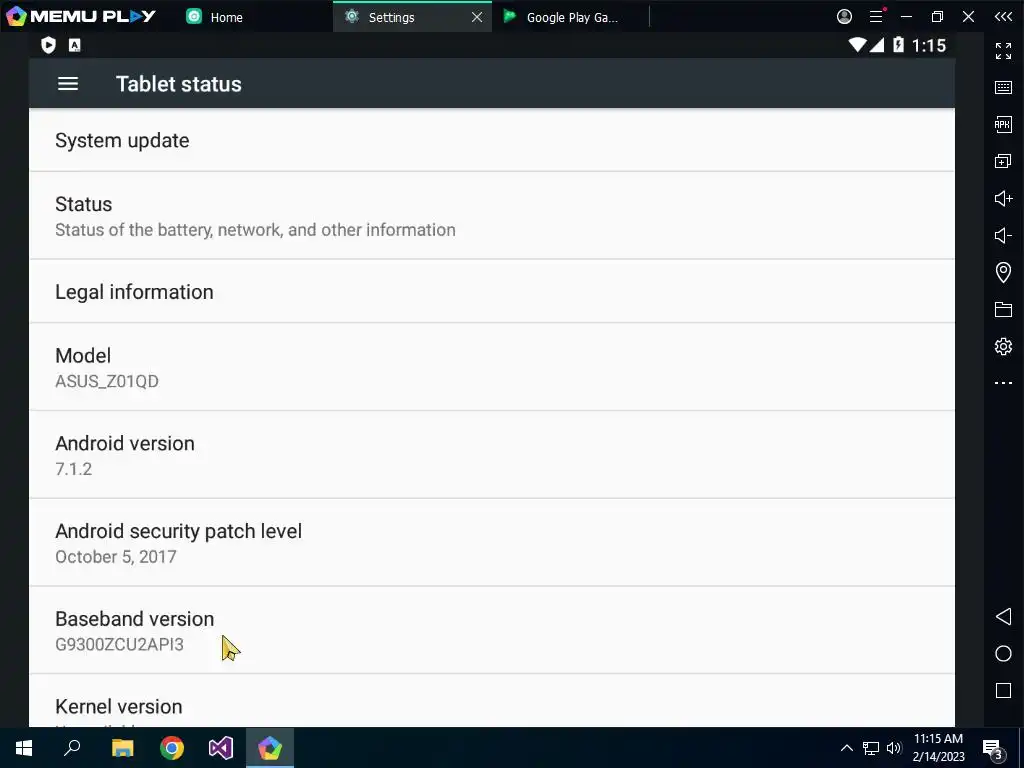Decrease volume with speaker minus icon
The width and height of the screenshot is (1024, 768).
tap(1003, 235)
